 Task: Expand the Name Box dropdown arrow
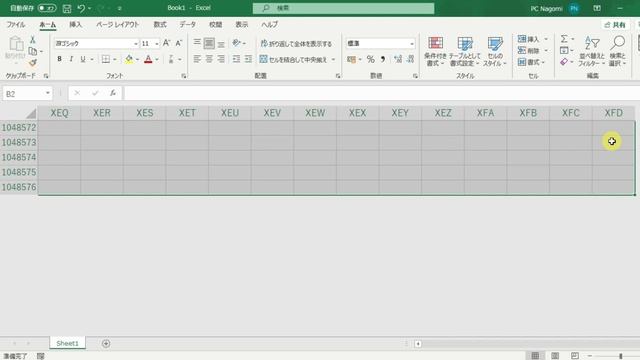pyautogui.click(x=48, y=93)
